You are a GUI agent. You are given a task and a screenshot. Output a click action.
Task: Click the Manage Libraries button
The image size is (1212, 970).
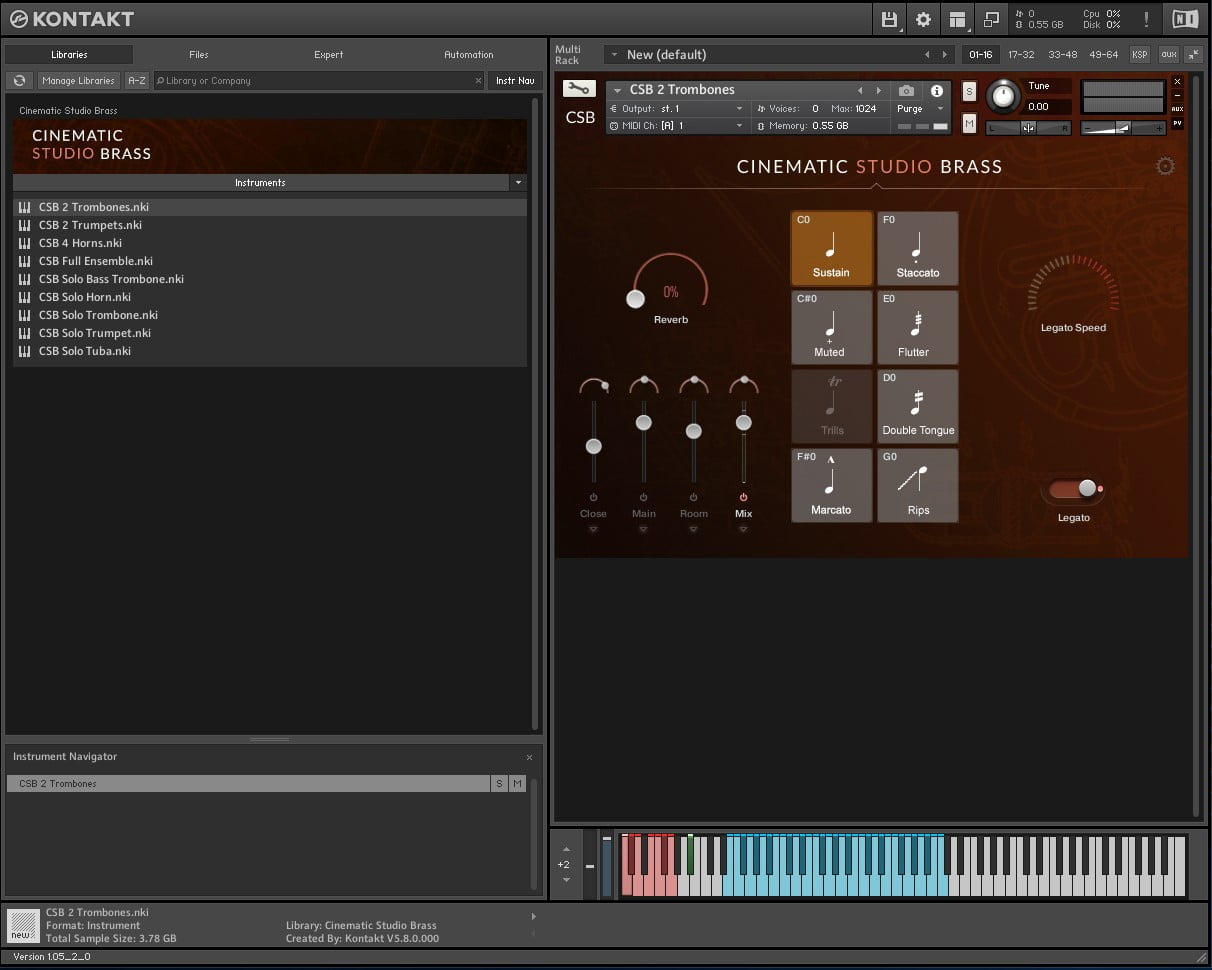coord(78,80)
